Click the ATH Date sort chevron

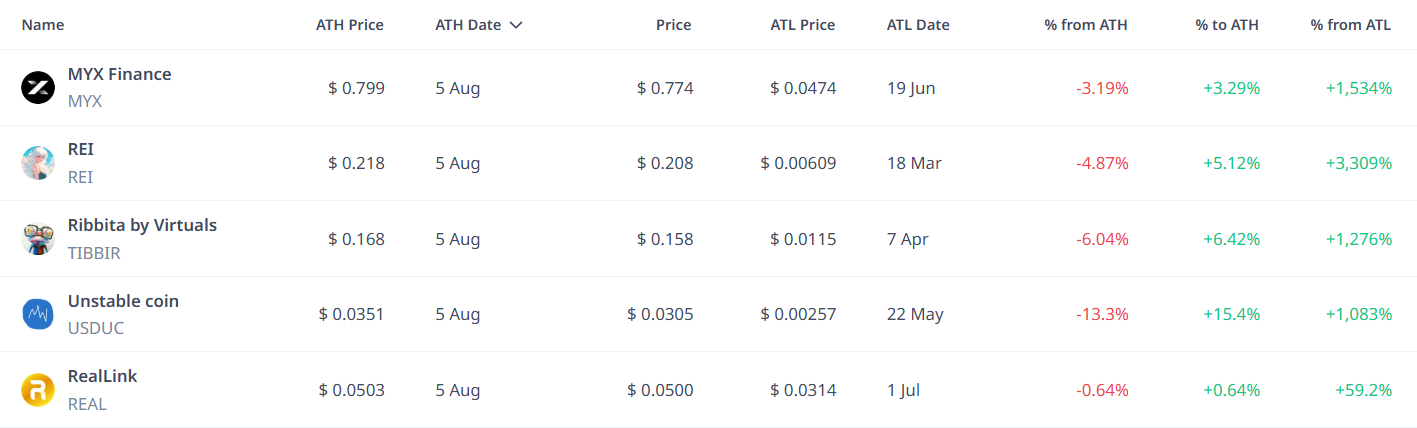pyautogui.click(x=516, y=25)
